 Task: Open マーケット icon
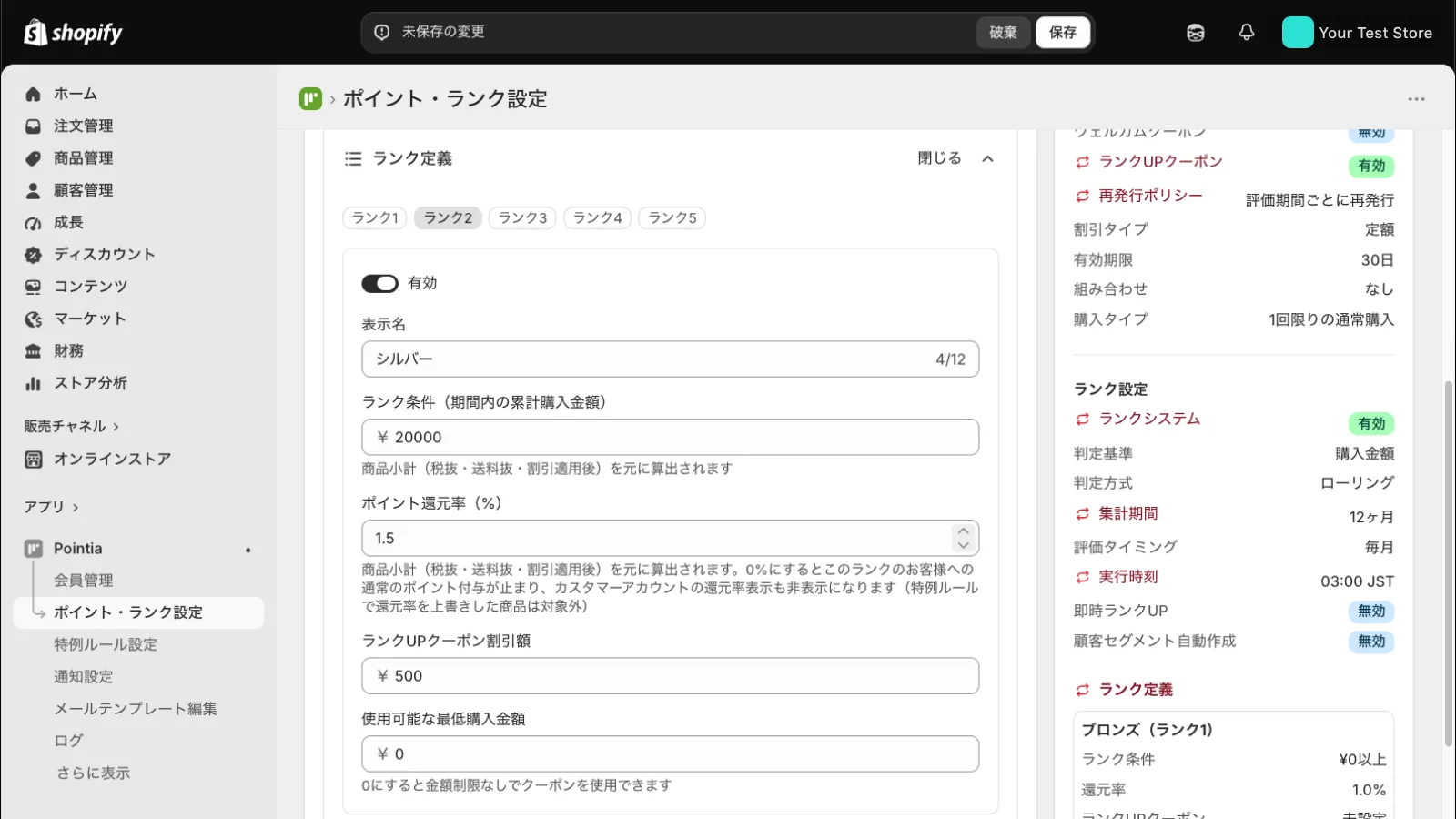coord(34,318)
